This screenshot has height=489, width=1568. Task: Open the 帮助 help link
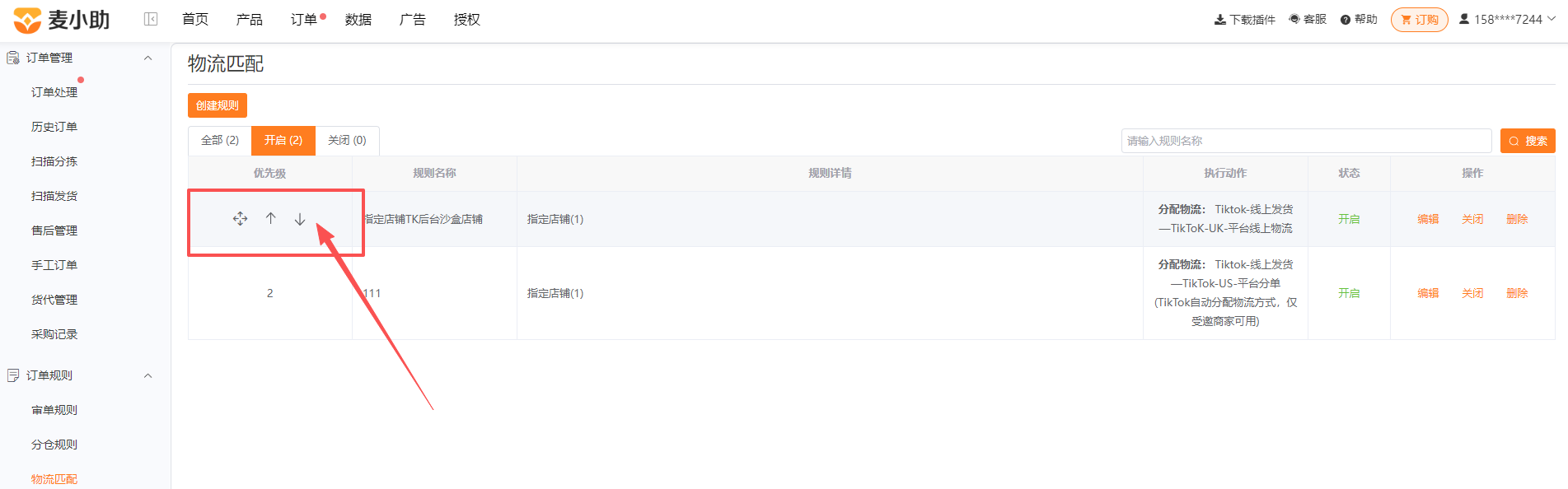[1359, 19]
